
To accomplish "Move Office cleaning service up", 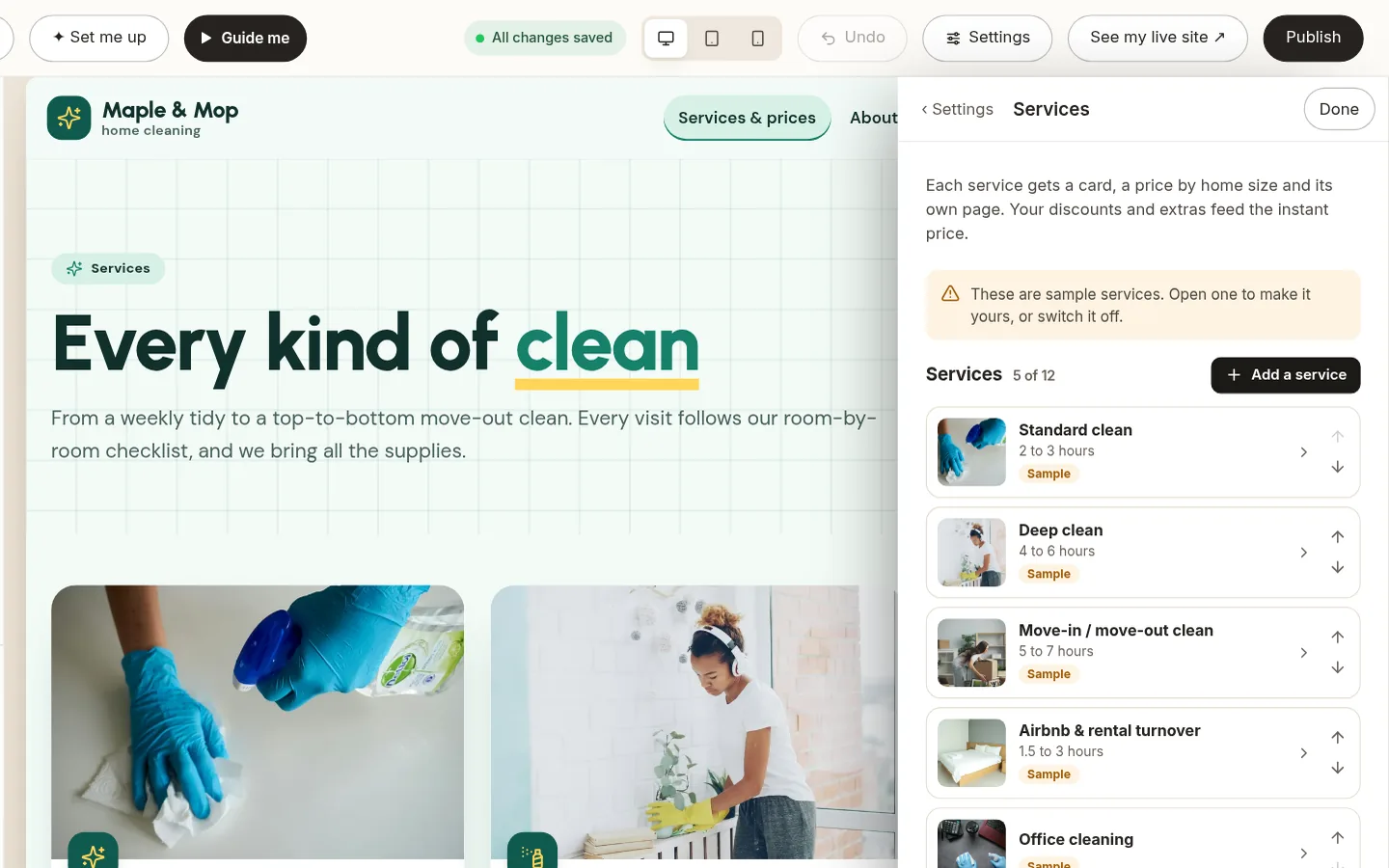I will click(1338, 837).
